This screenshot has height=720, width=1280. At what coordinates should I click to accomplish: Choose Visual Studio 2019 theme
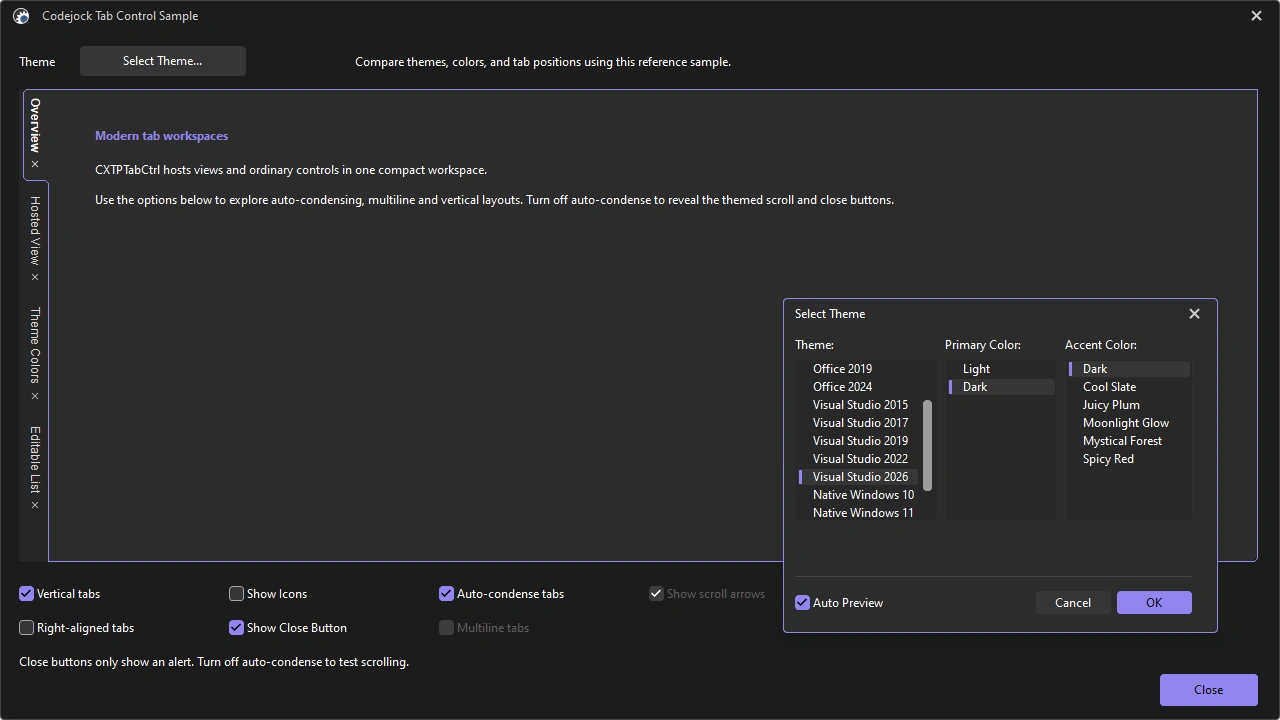pyautogui.click(x=858, y=441)
